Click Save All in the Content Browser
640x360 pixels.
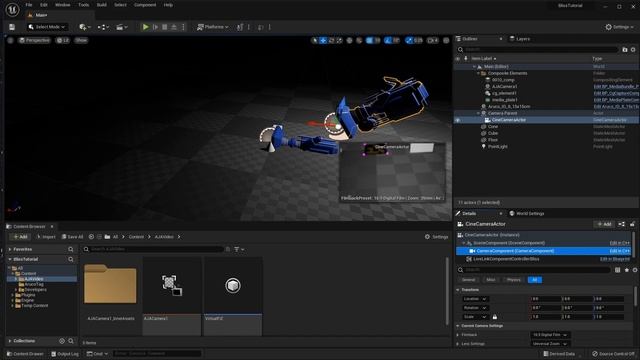tap(72, 237)
